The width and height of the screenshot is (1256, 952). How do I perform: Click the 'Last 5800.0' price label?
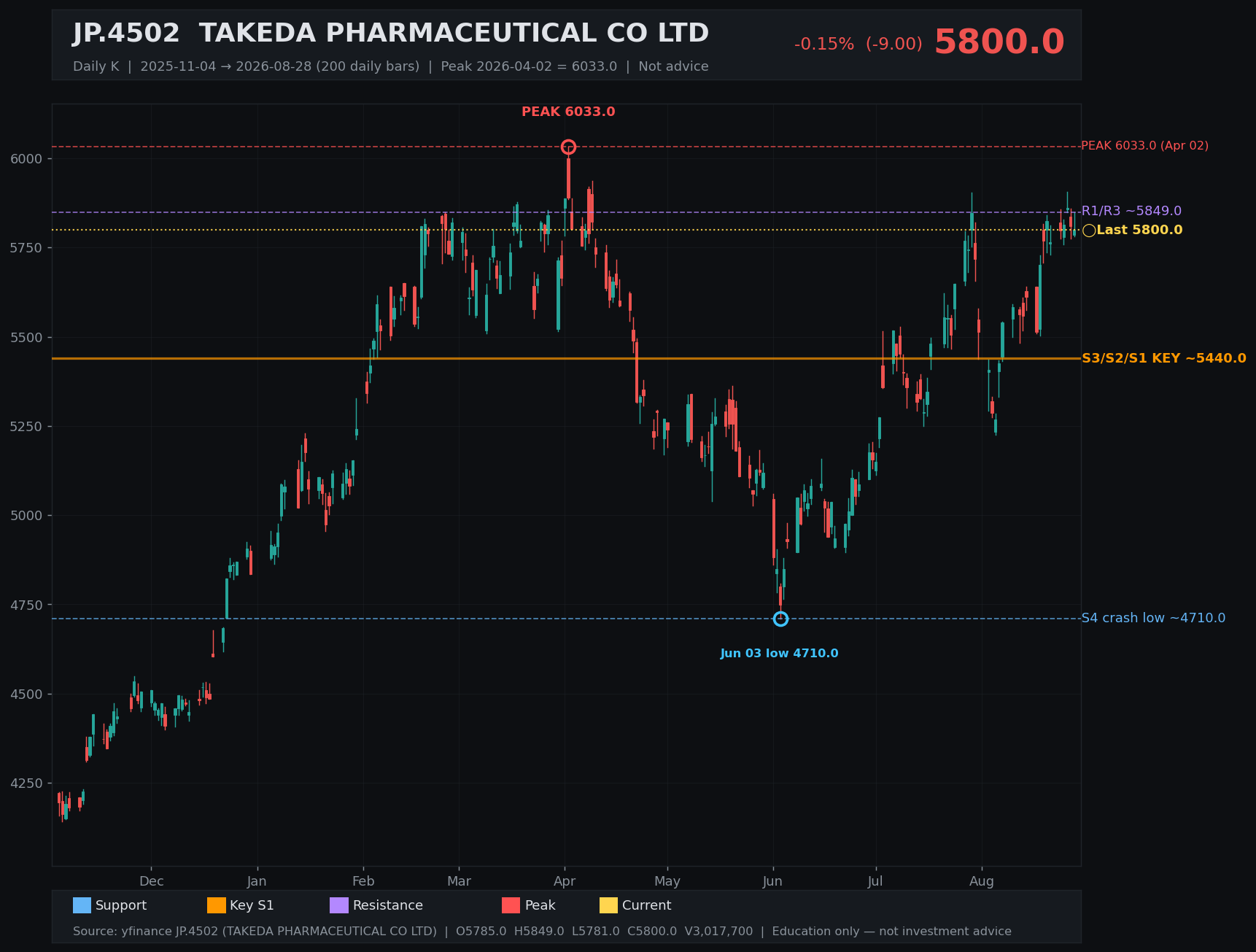point(1139,231)
